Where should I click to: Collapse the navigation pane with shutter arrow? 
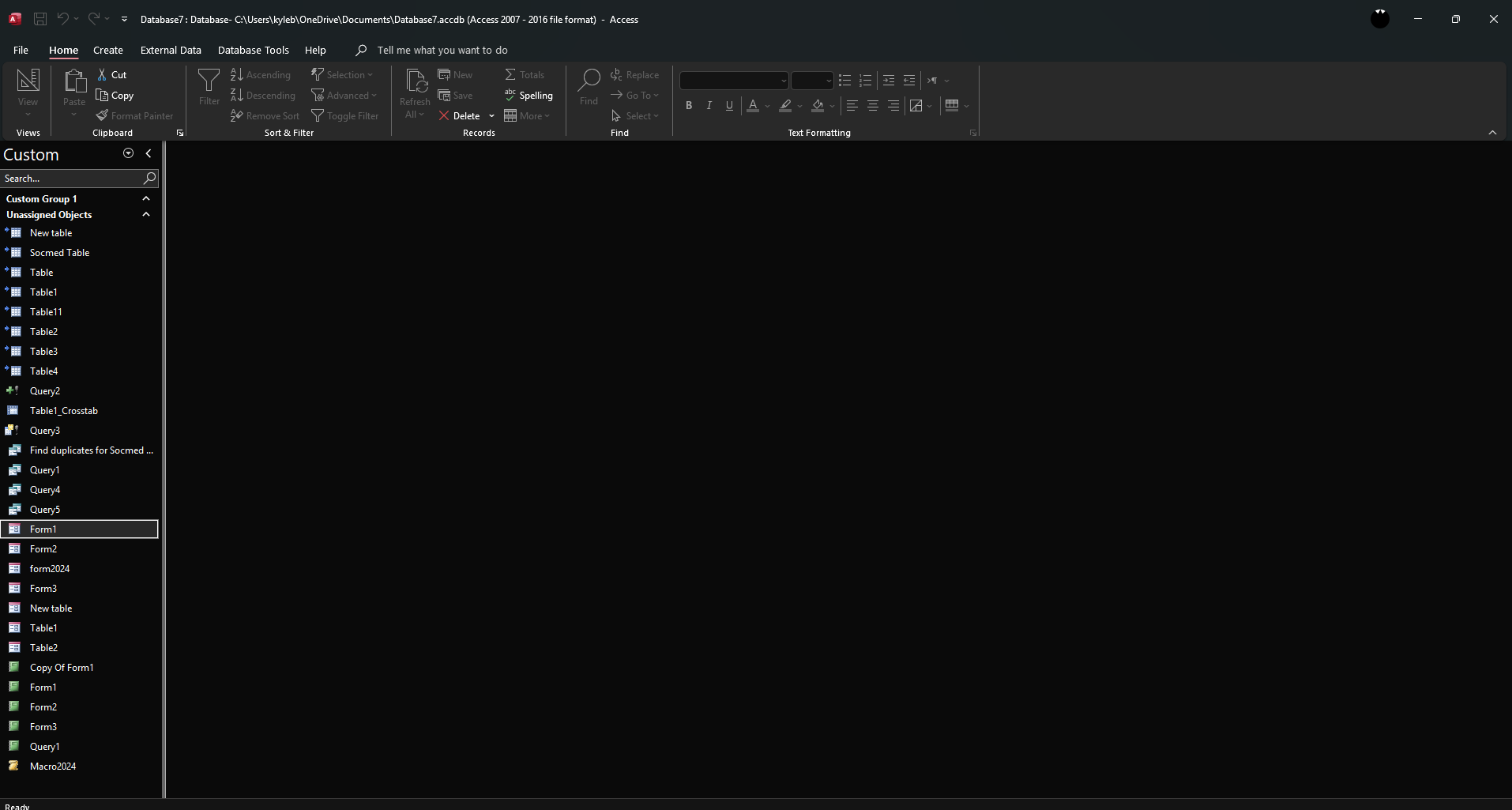pos(149,153)
